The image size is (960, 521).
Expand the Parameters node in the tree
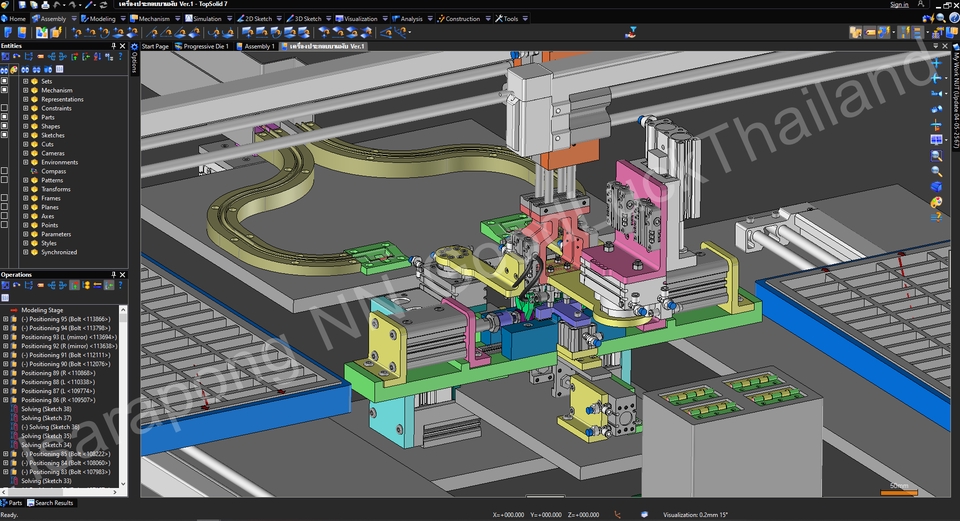(25, 234)
